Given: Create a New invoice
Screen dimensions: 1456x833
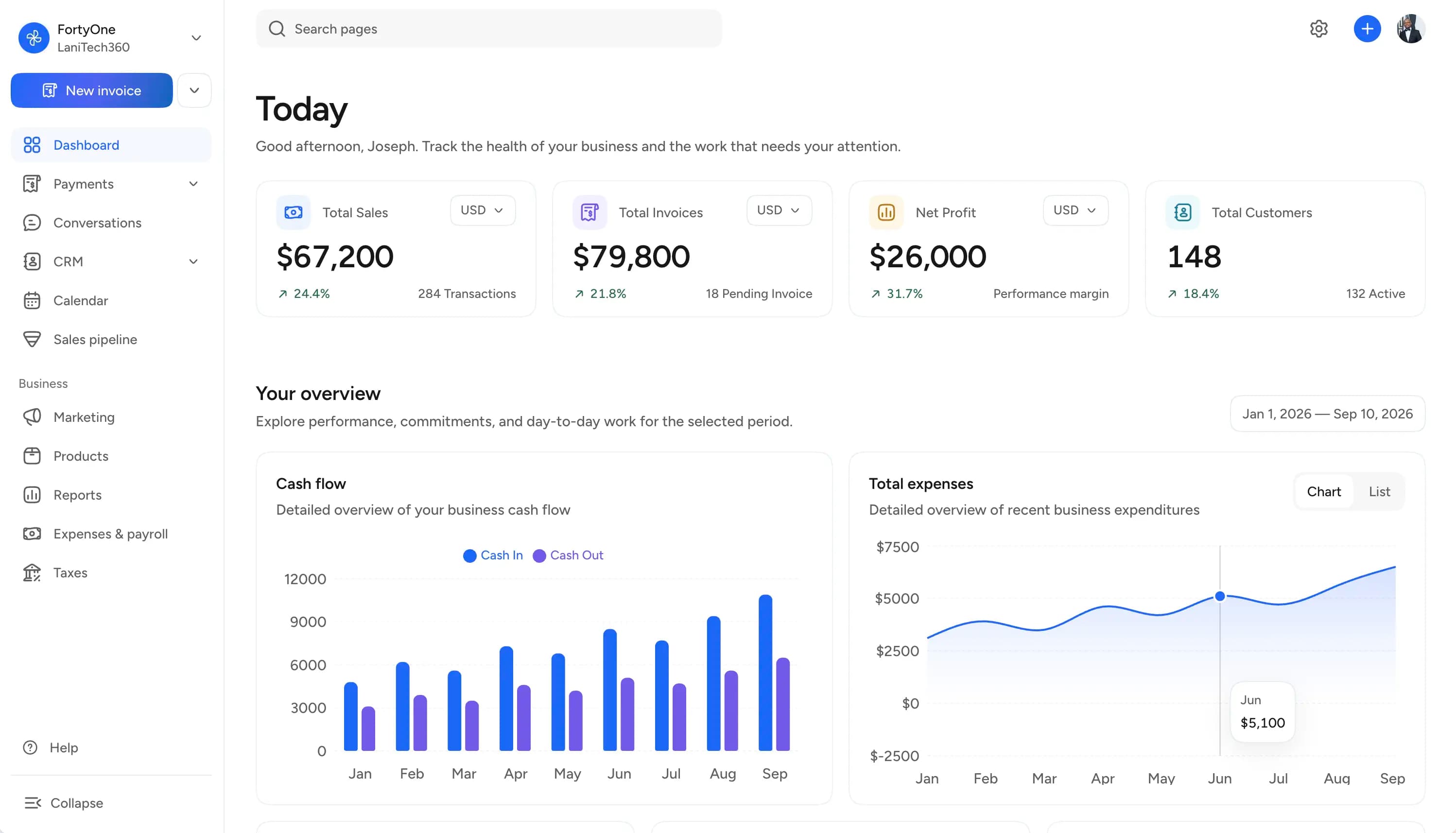Looking at the screenshot, I should click(x=91, y=90).
